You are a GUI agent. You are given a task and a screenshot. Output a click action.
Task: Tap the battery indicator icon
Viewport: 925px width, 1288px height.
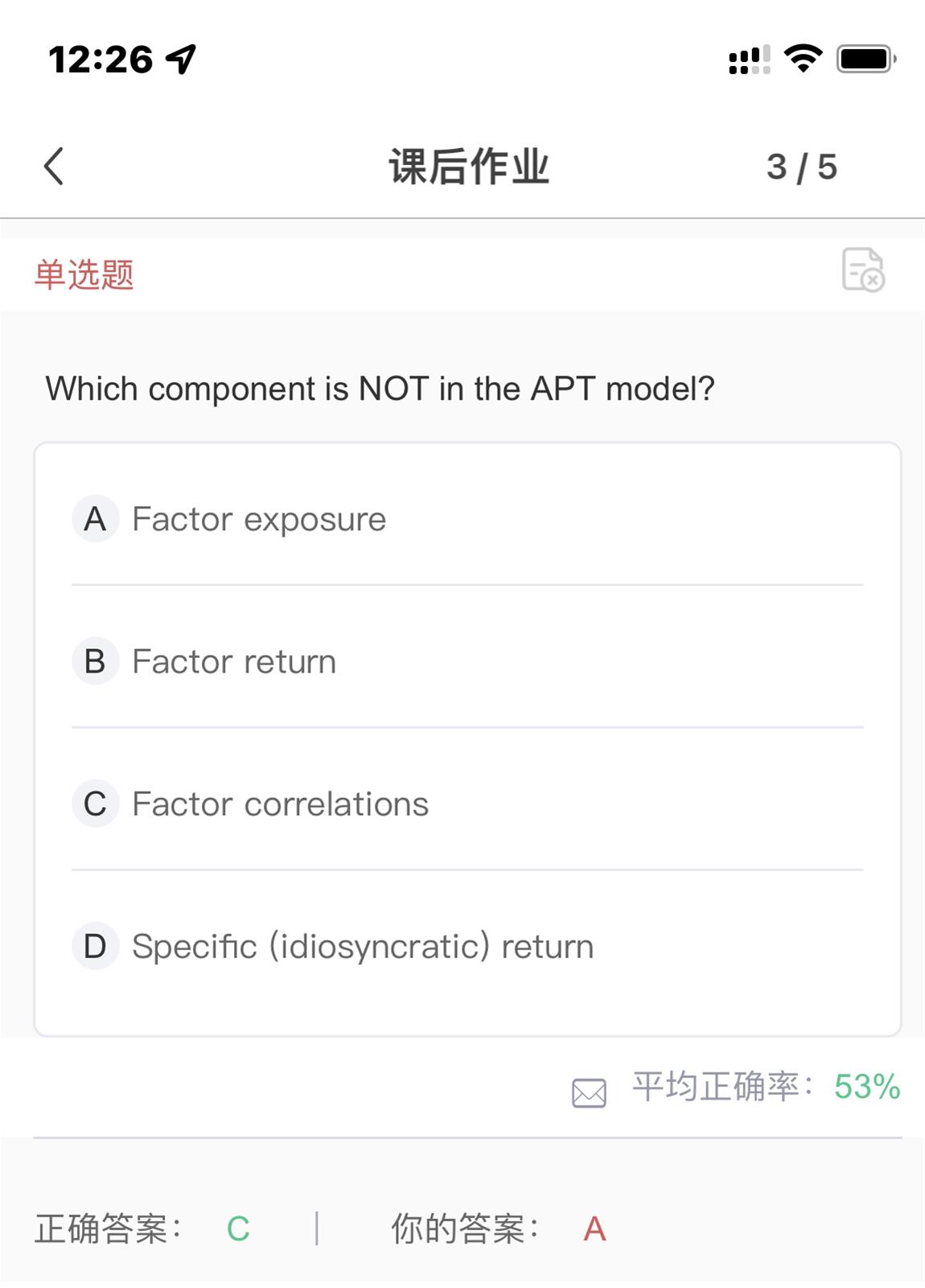(x=866, y=59)
